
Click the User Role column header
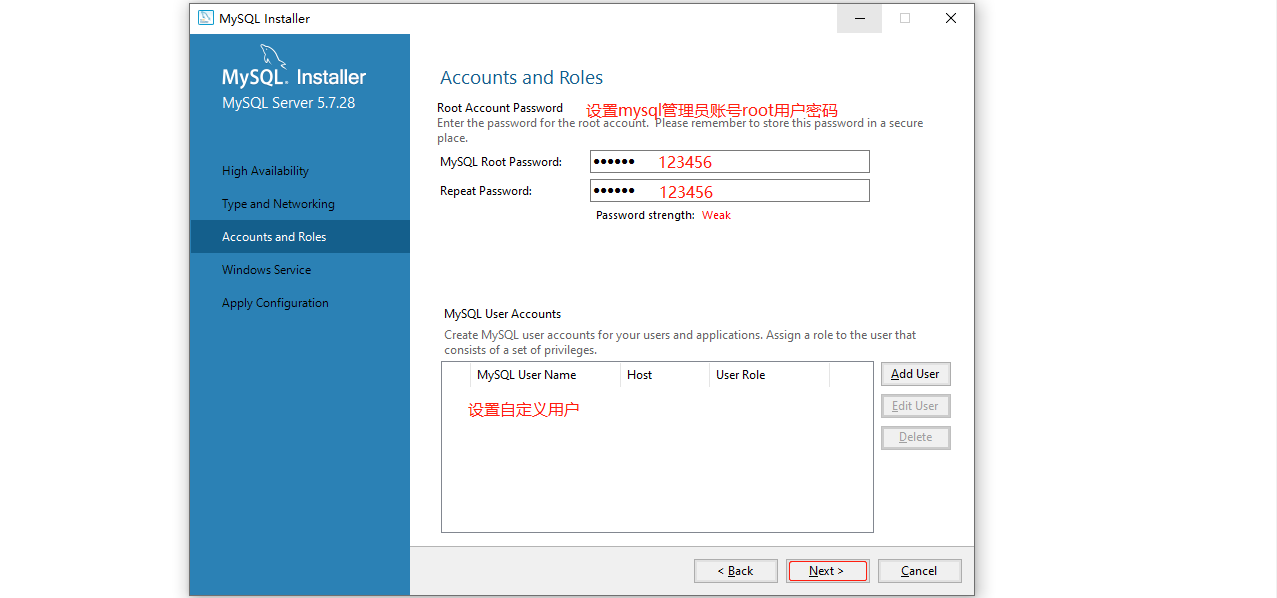[x=769, y=375]
